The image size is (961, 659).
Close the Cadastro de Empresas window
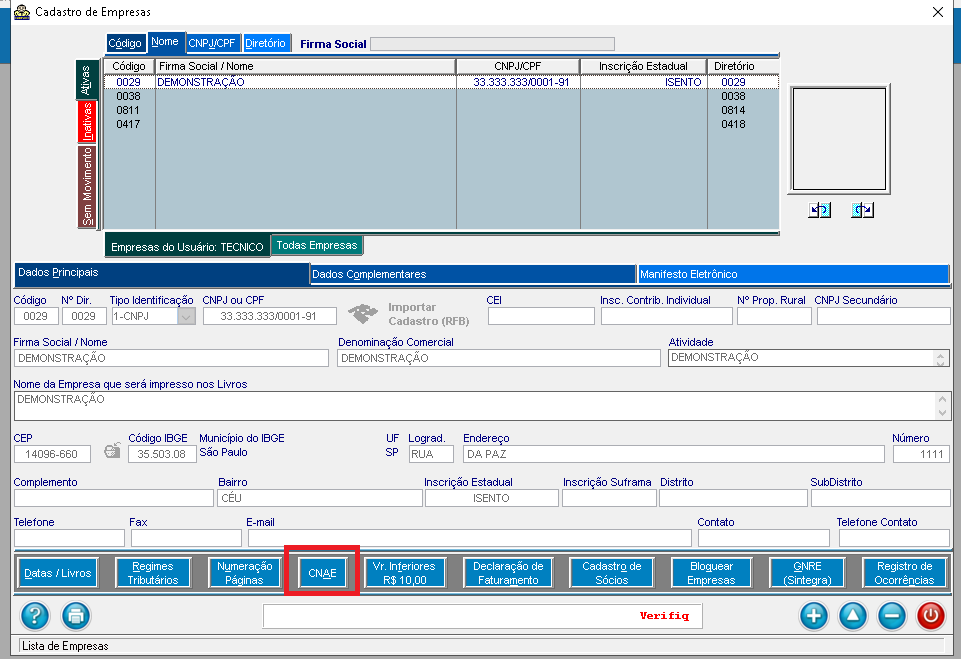(x=938, y=12)
